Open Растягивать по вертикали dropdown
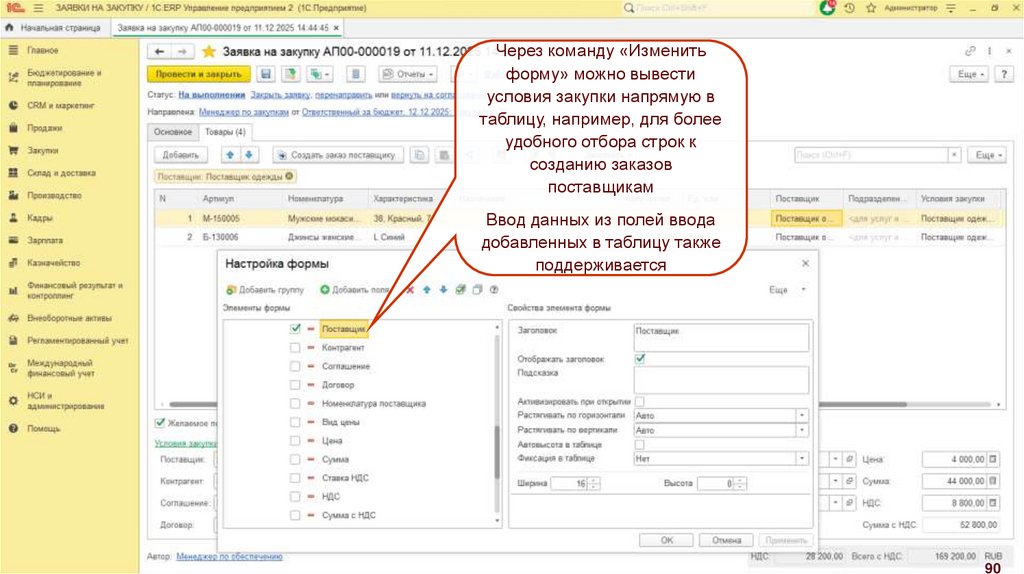 pyautogui.click(x=802, y=430)
